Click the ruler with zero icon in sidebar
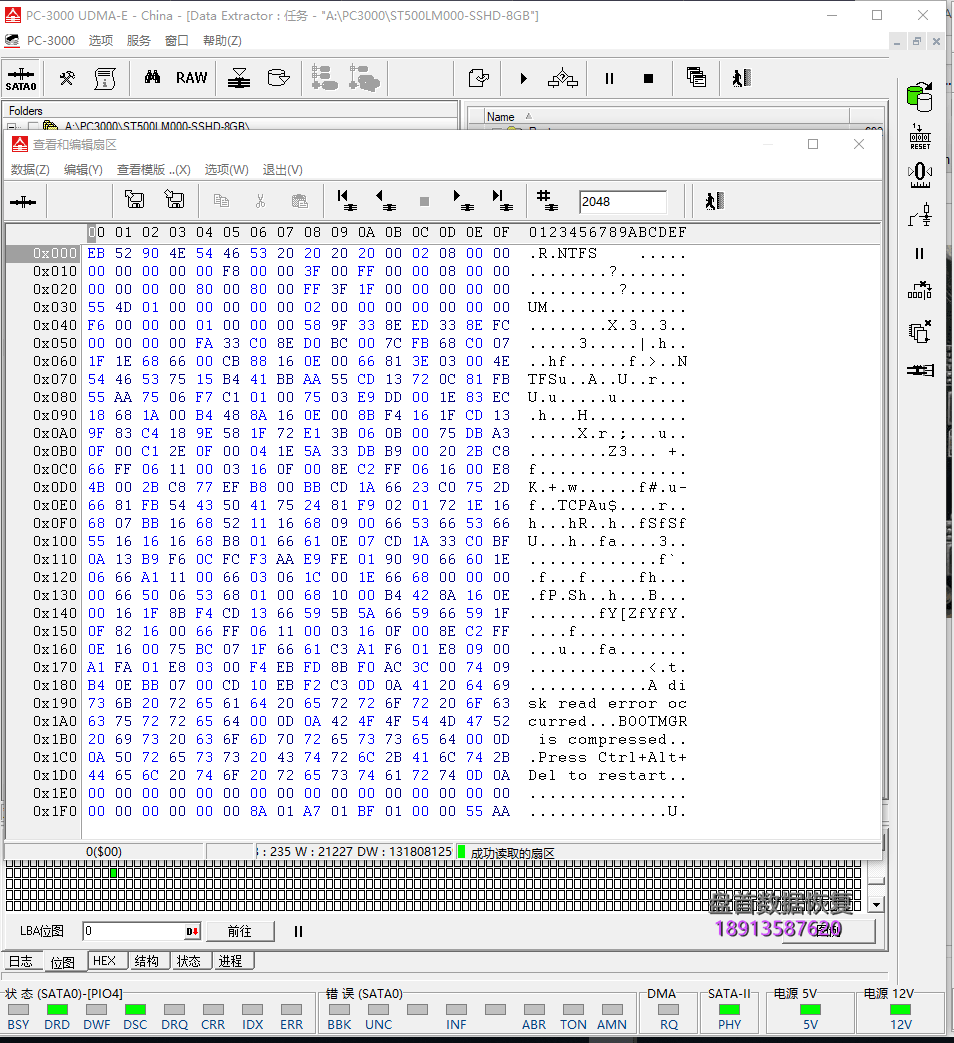 click(920, 176)
